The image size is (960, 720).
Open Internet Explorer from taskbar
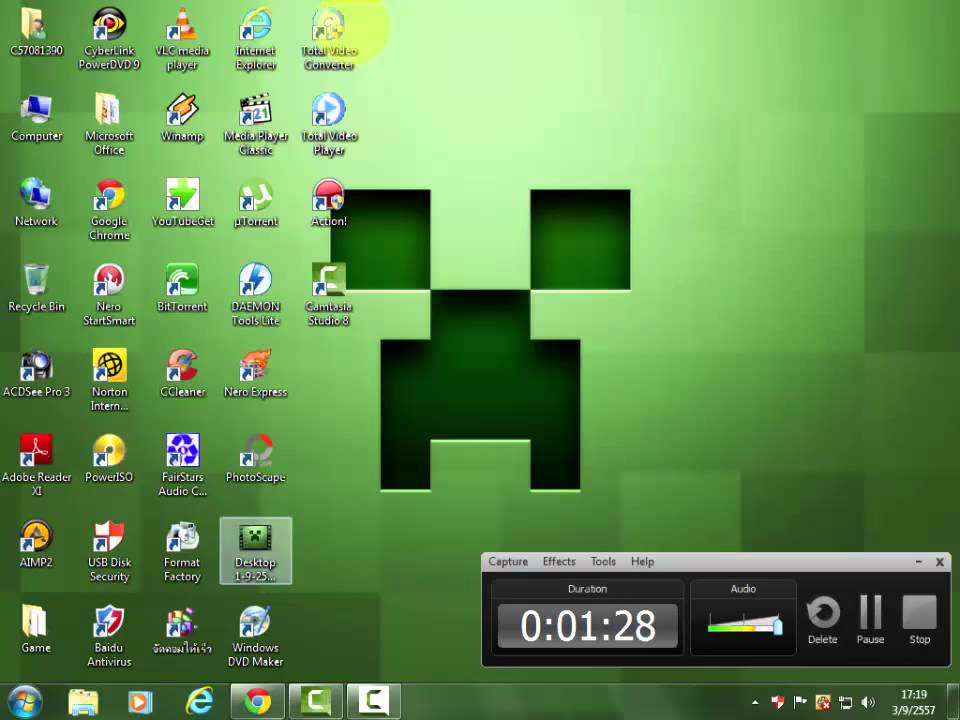click(x=200, y=702)
